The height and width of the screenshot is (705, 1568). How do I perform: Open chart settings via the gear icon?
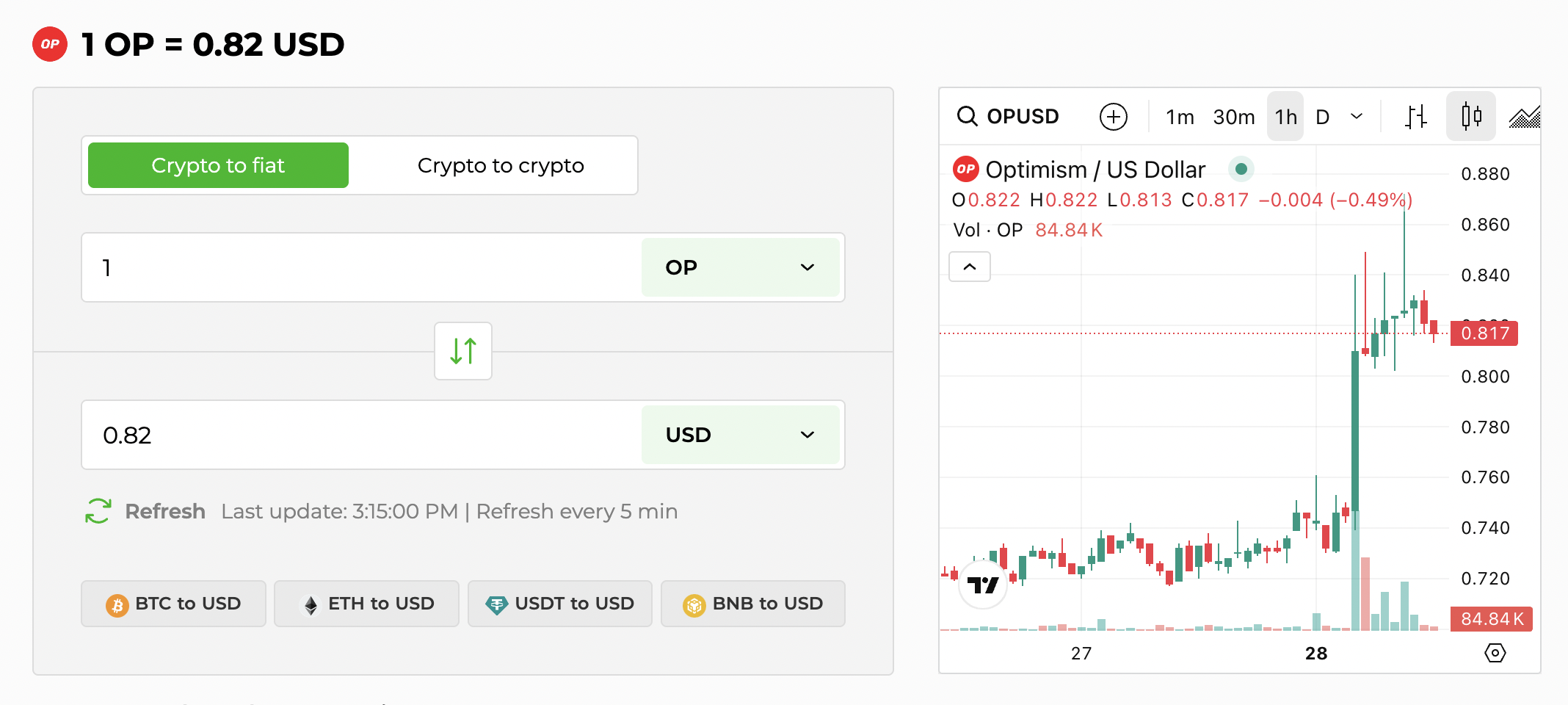click(1496, 652)
